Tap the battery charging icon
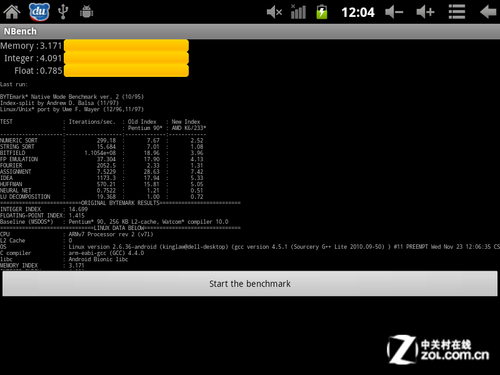The image size is (500, 375). click(x=322, y=12)
